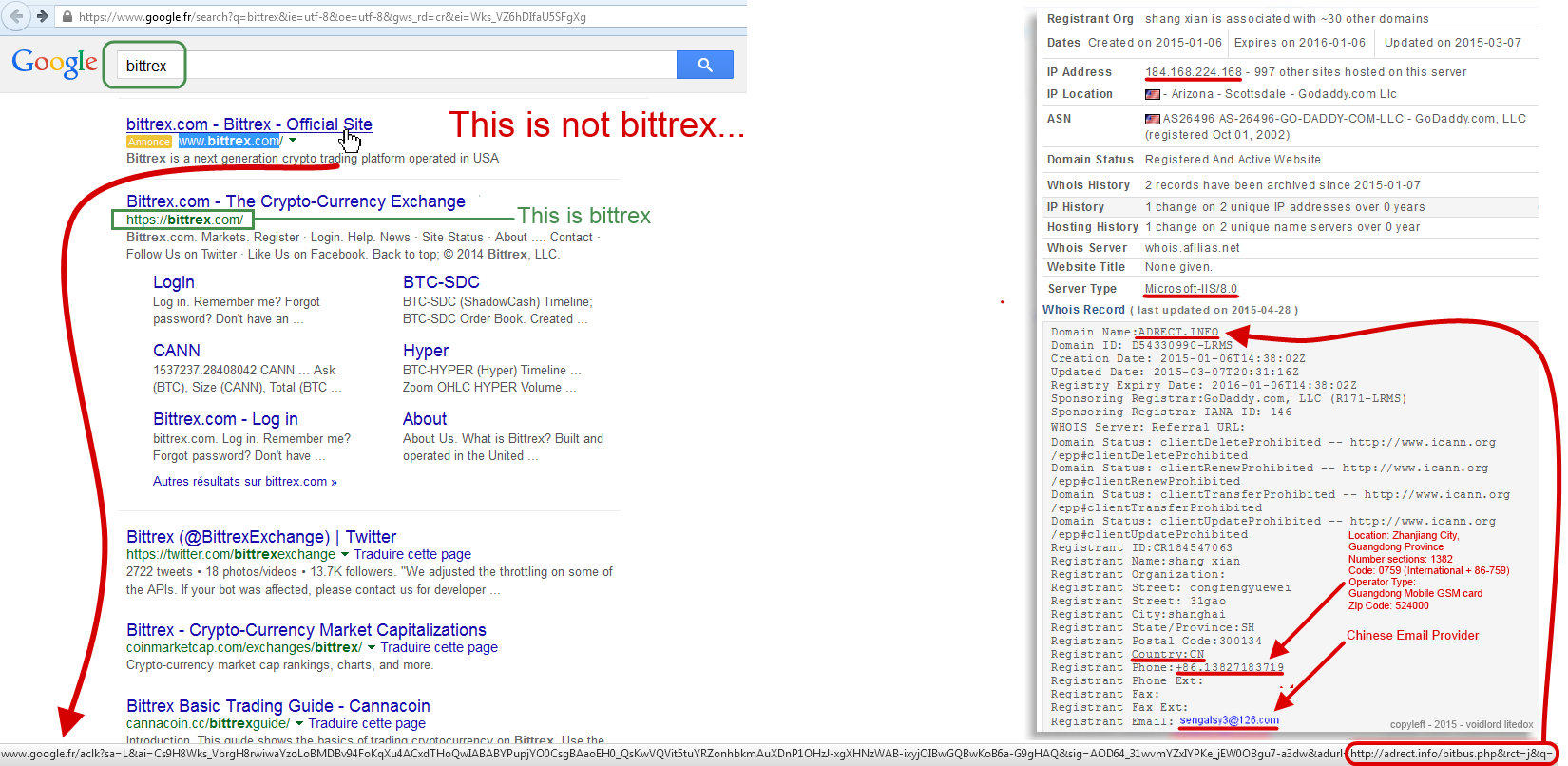Click 'Registrant Name:shang xian' line
The width and height of the screenshot is (1568, 766).
click(1145, 561)
